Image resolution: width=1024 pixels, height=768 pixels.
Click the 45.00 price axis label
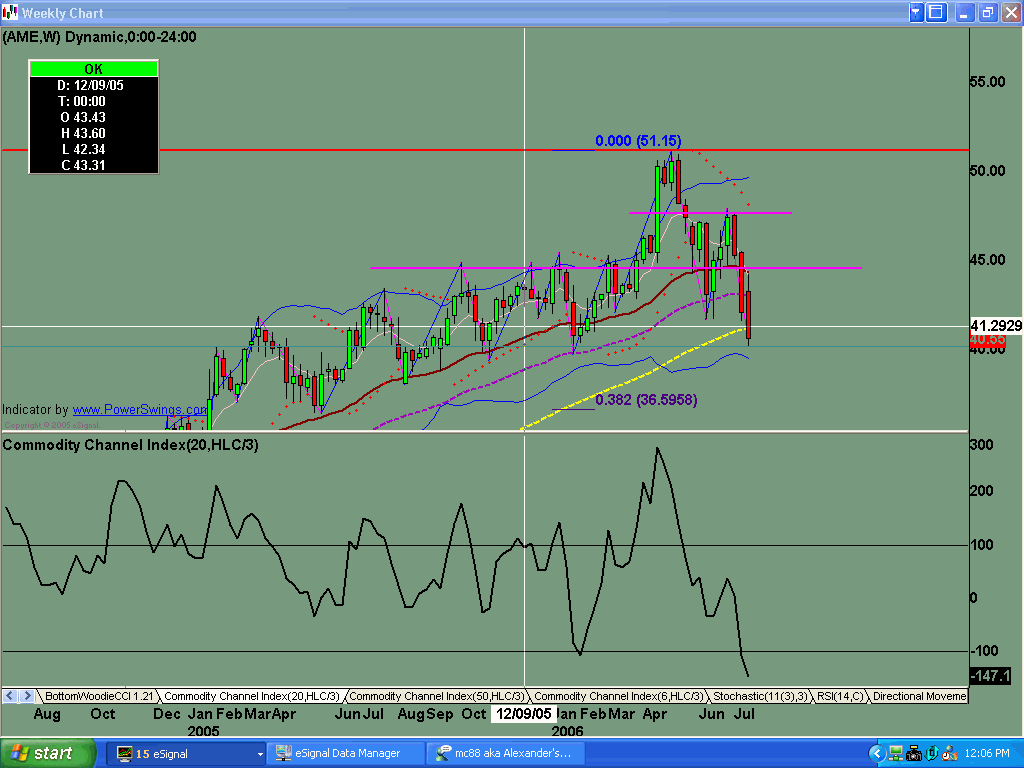click(x=987, y=260)
